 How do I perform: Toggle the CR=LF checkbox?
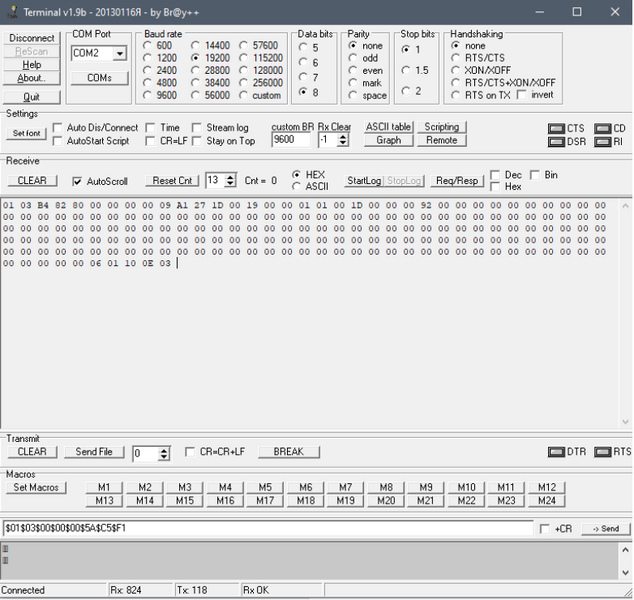pyautogui.click(x=150, y=141)
